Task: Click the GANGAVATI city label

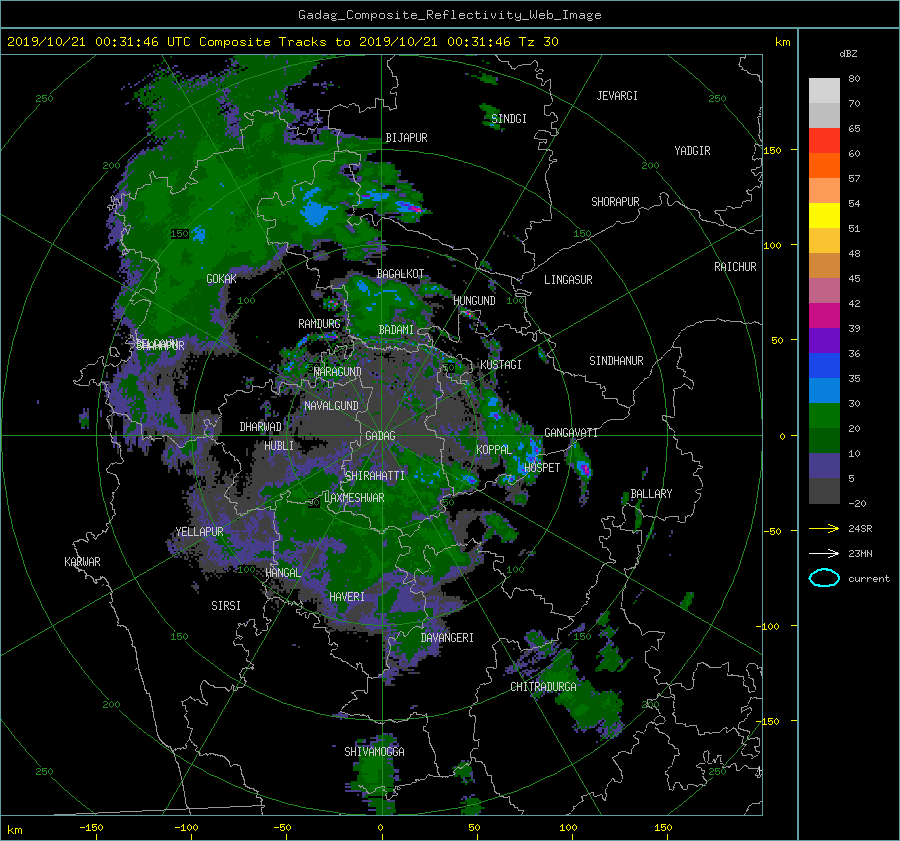Action: pyautogui.click(x=571, y=433)
